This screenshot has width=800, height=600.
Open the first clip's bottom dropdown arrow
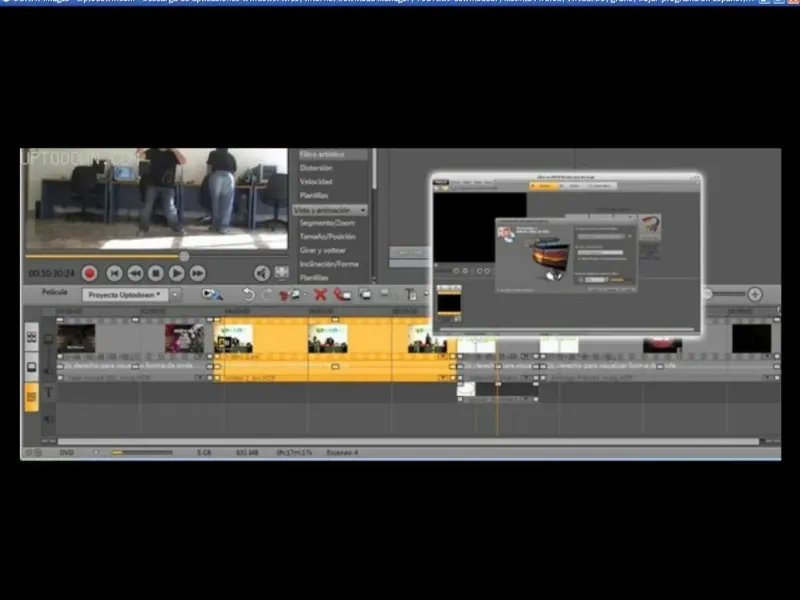coord(200,378)
